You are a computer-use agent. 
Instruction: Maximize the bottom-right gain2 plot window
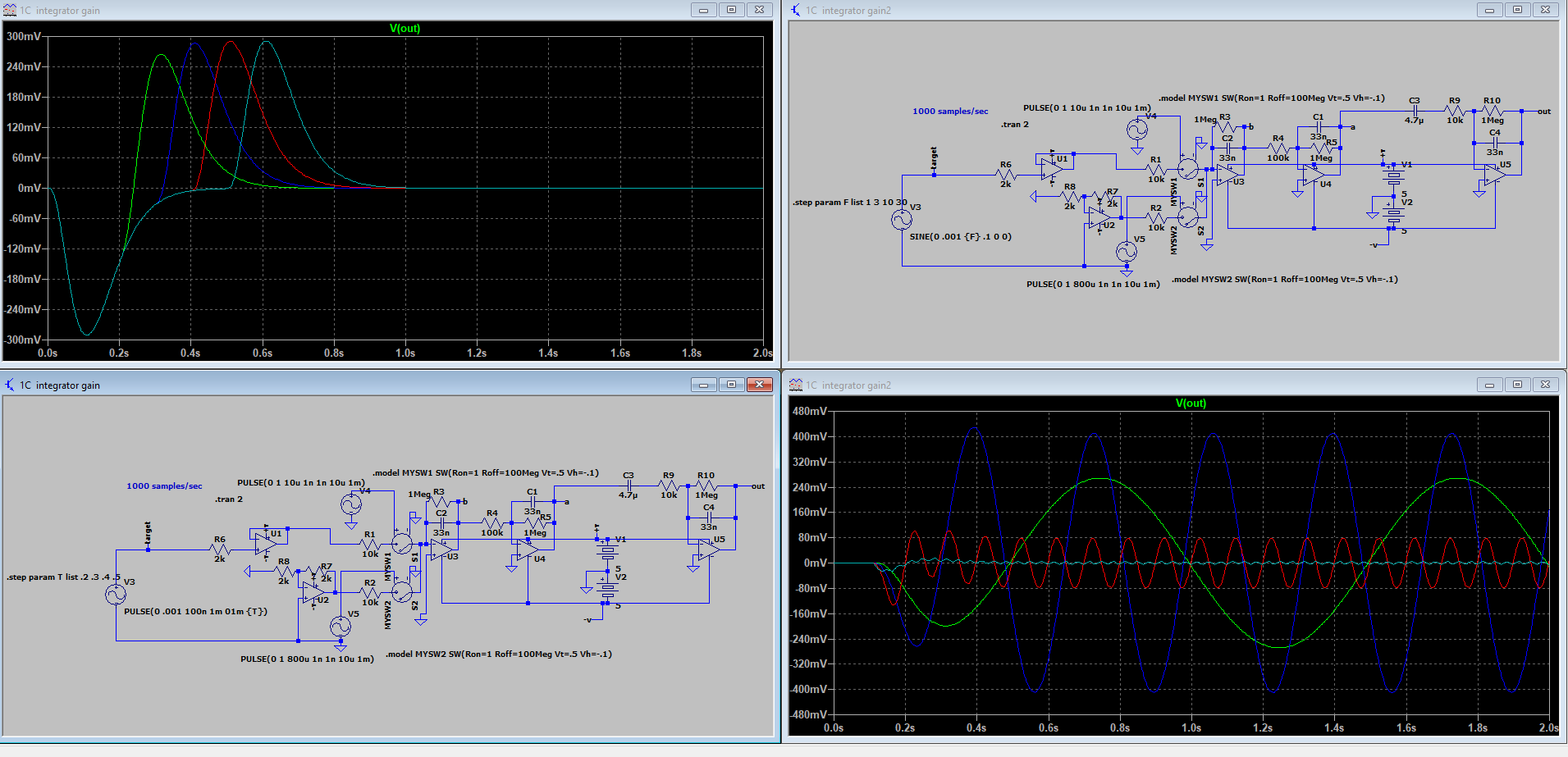(x=1517, y=385)
